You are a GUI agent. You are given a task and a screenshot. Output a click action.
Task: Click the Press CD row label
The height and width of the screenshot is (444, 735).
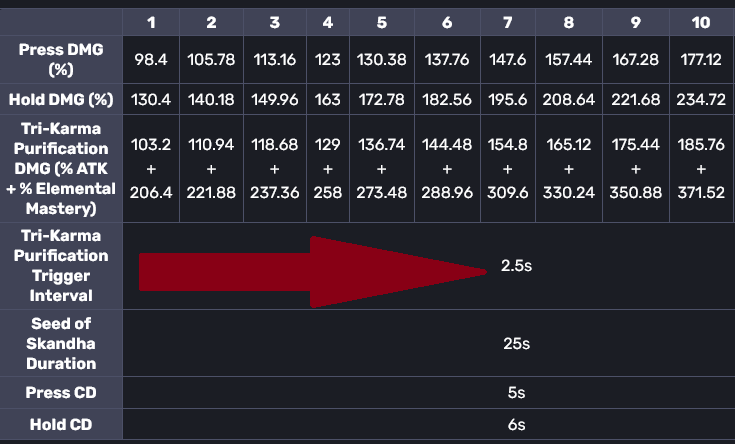pyautogui.click(x=61, y=392)
